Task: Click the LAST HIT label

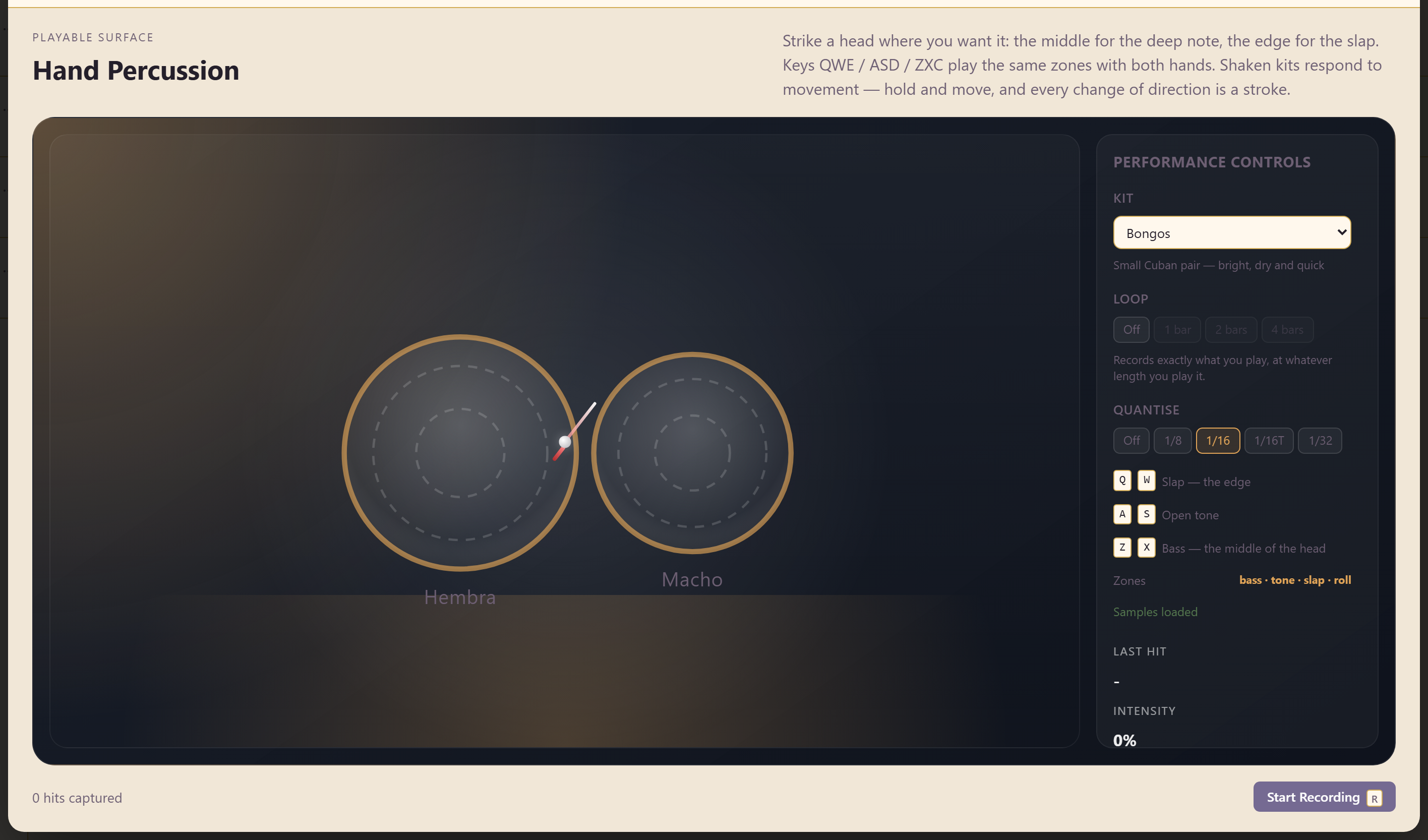Action: click(1139, 651)
